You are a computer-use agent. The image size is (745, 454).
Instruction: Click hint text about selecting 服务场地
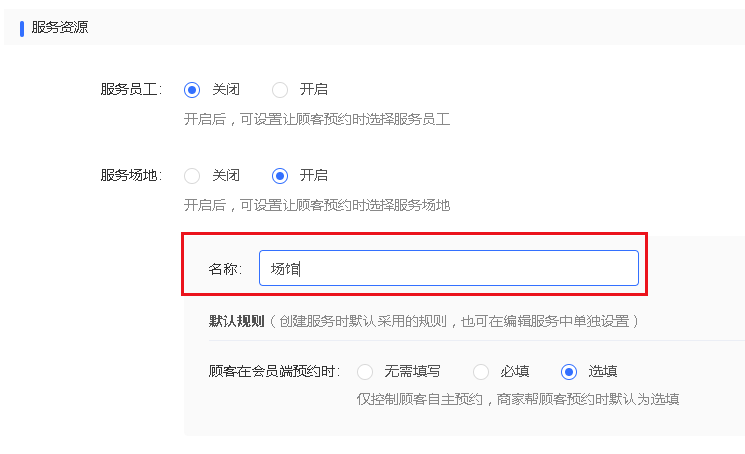click(x=317, y=205)
